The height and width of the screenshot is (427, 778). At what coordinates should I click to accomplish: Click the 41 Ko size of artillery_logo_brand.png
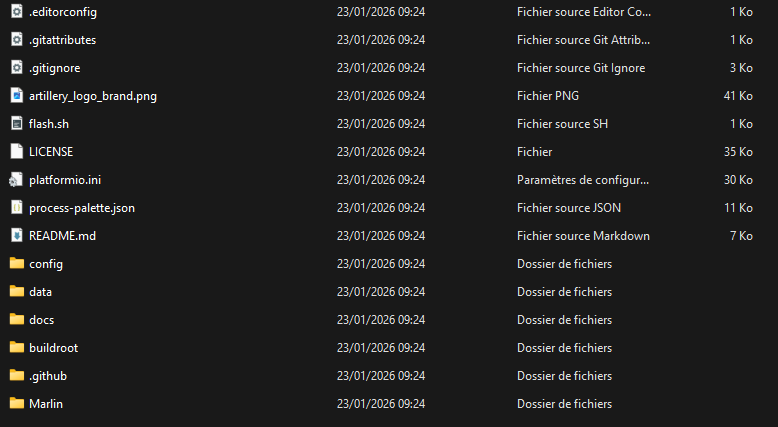[x=738, y=96]
